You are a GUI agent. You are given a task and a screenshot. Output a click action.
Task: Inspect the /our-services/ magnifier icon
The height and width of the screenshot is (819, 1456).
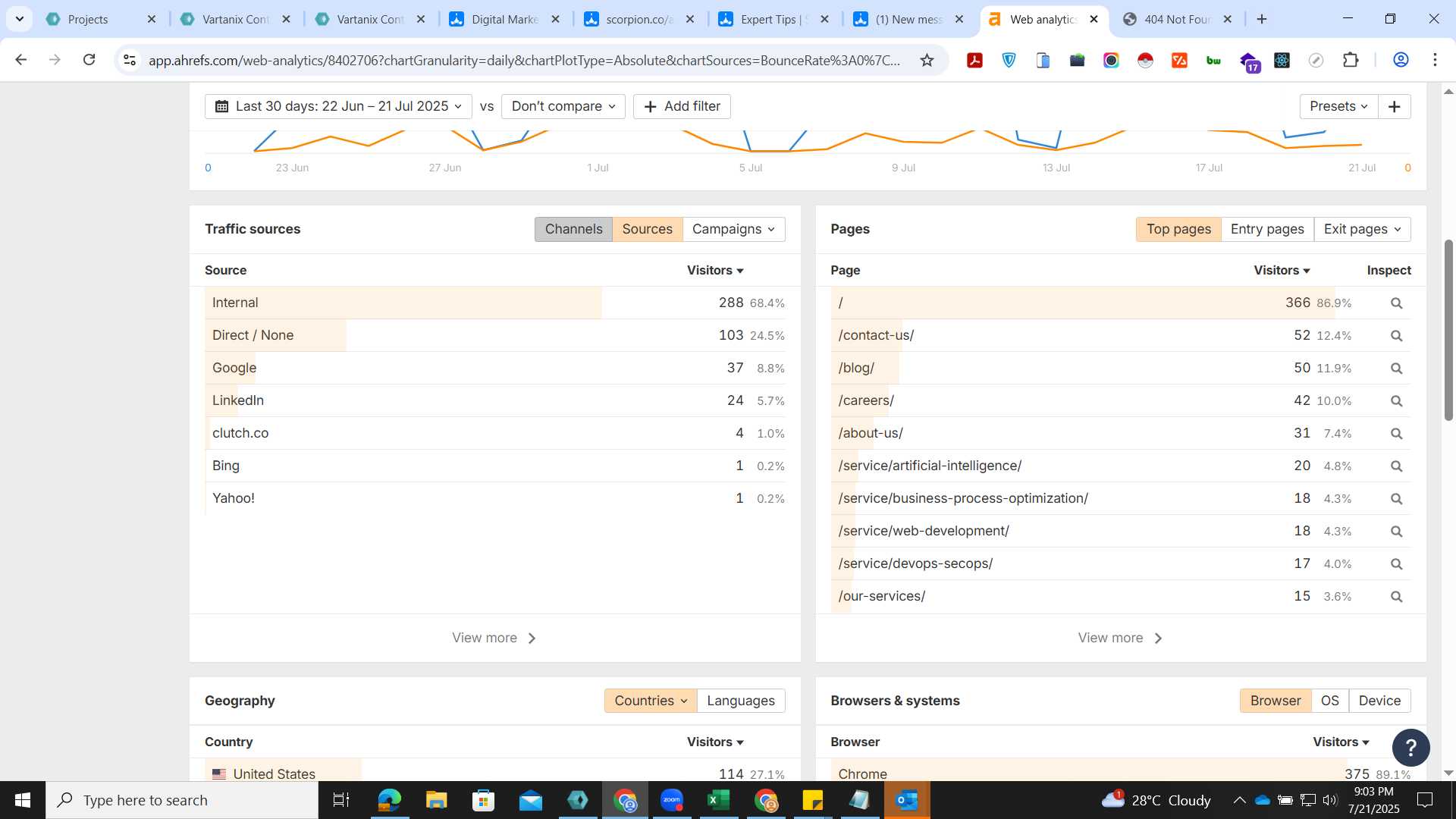coord(1396,597)
